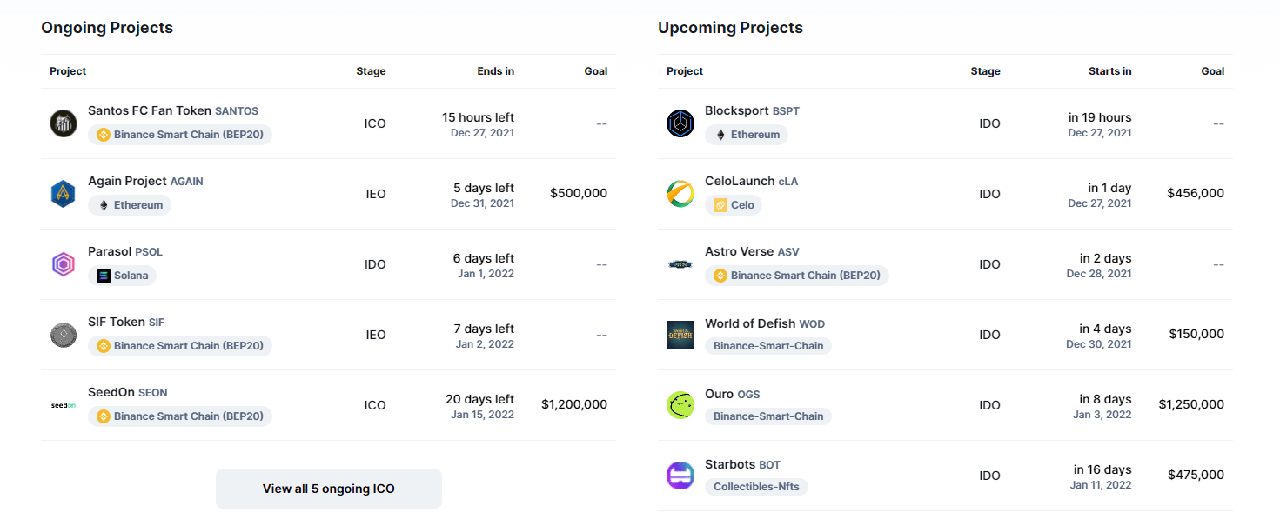Viewport: 1280px width, 519px height.
Task: Click the in 19 hours start time
Action: tap(1100, 117)
